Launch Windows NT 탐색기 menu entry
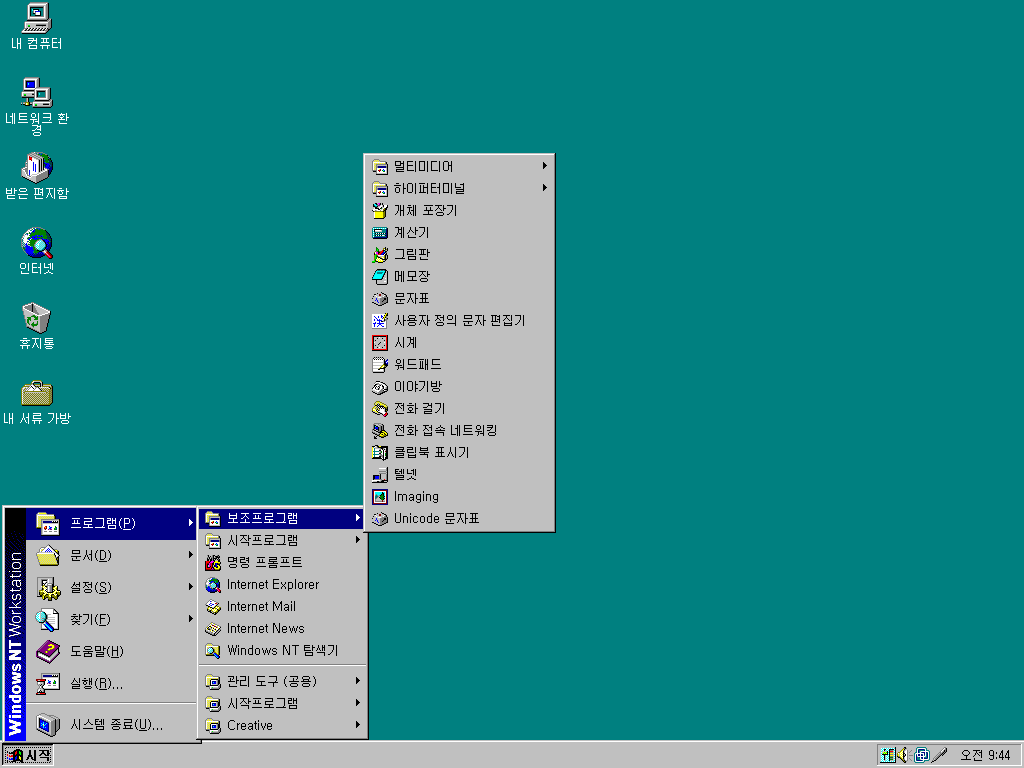1024x768 pixels. [283, 650]
